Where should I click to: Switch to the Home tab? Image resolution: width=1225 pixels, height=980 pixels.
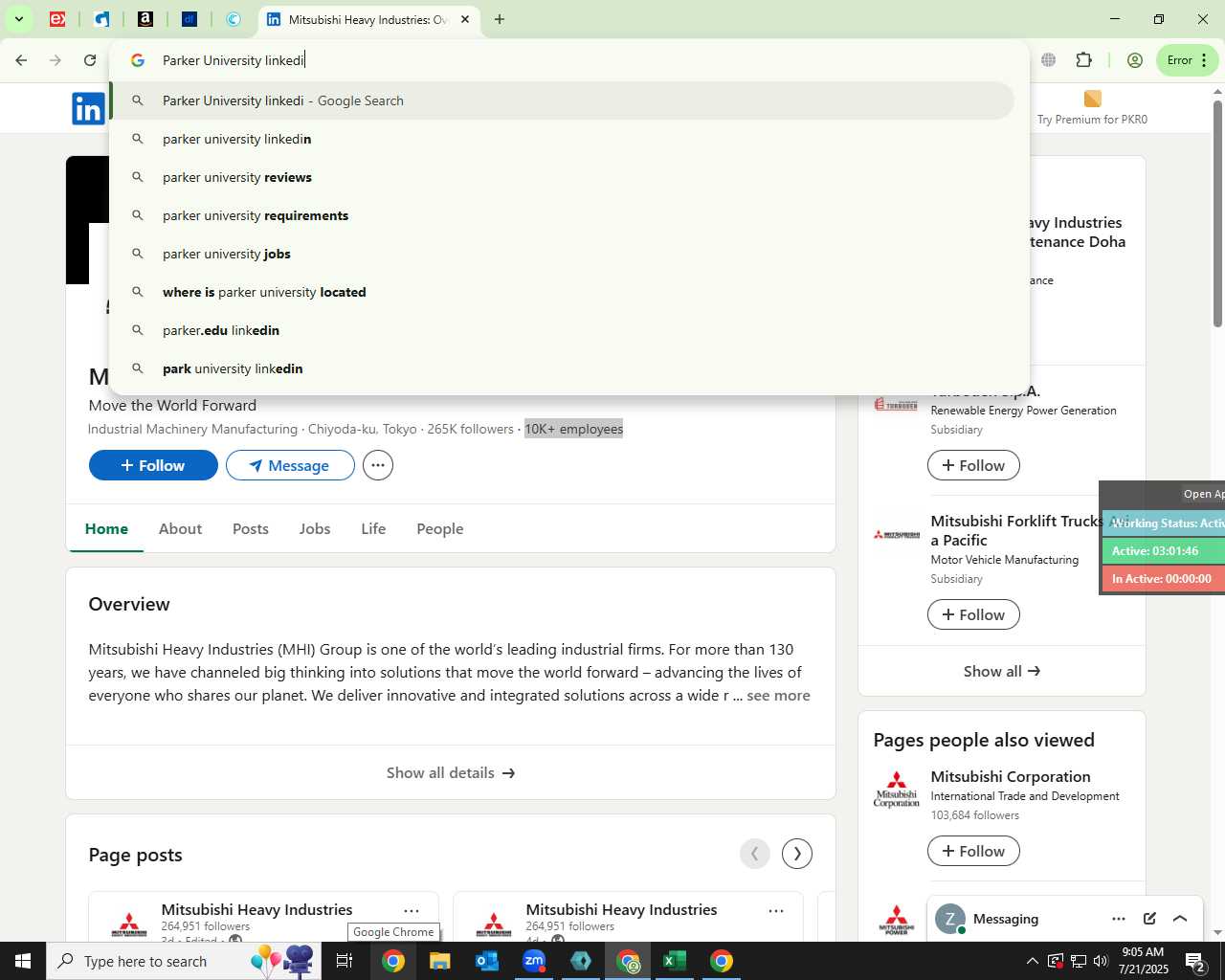[x=106, y=528]
